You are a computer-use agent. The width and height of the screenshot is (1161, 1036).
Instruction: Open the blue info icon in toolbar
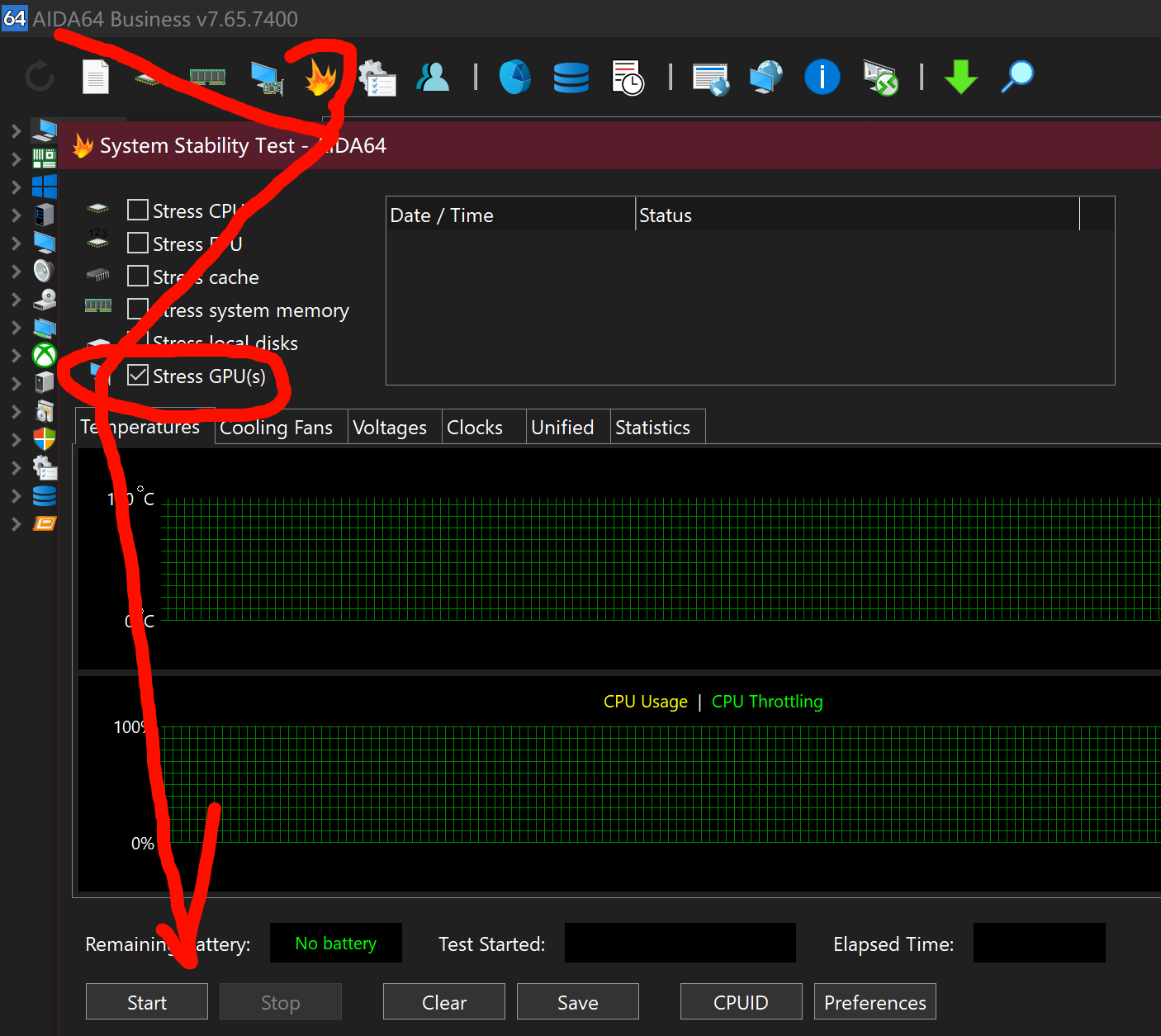coord(822,78)
